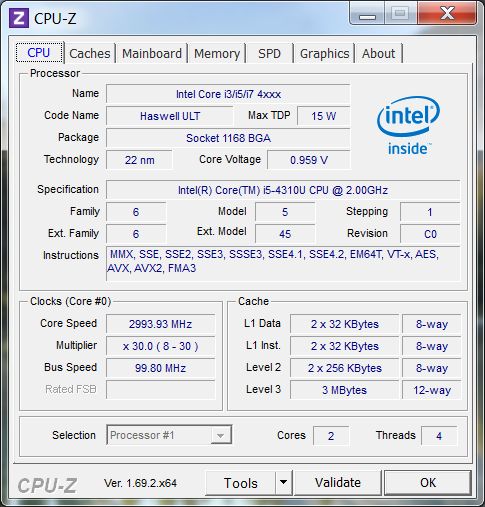Click the L1 Inst. 2 x 32 KBytes value
The image size is (485, 507).
[x=345, y=346]
